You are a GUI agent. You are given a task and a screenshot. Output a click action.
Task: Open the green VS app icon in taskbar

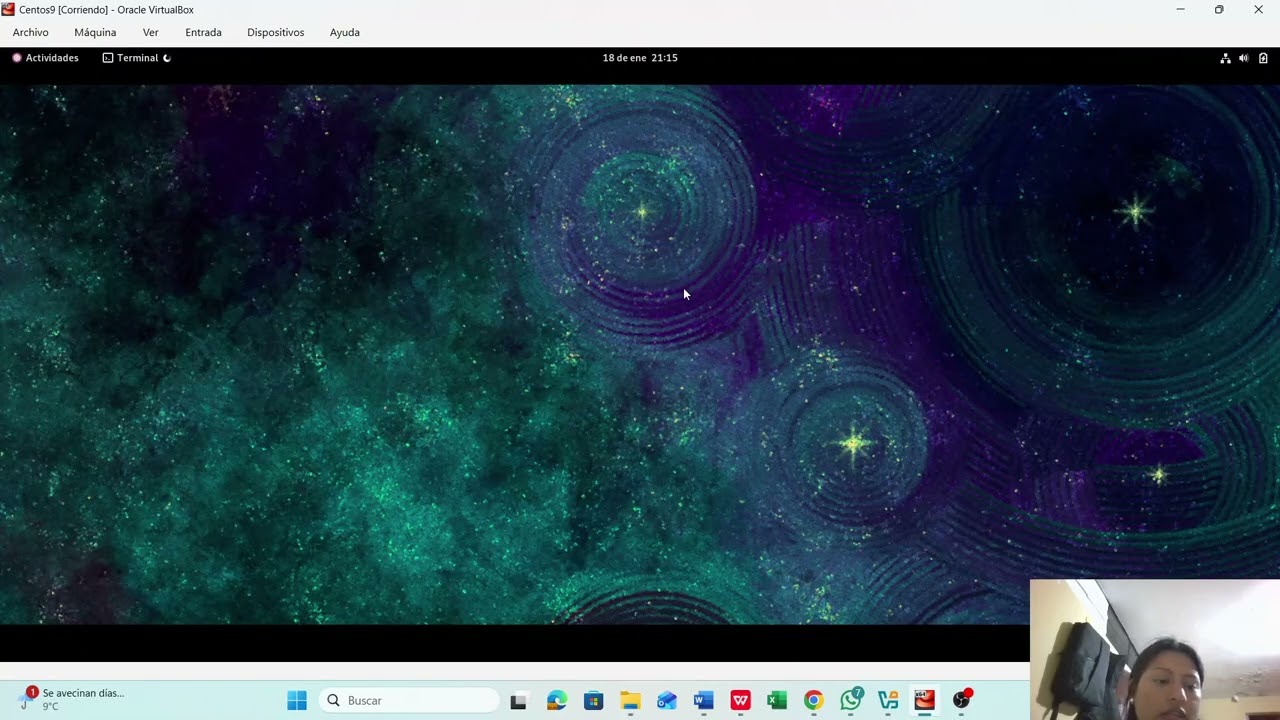click(x=888, y=700)
